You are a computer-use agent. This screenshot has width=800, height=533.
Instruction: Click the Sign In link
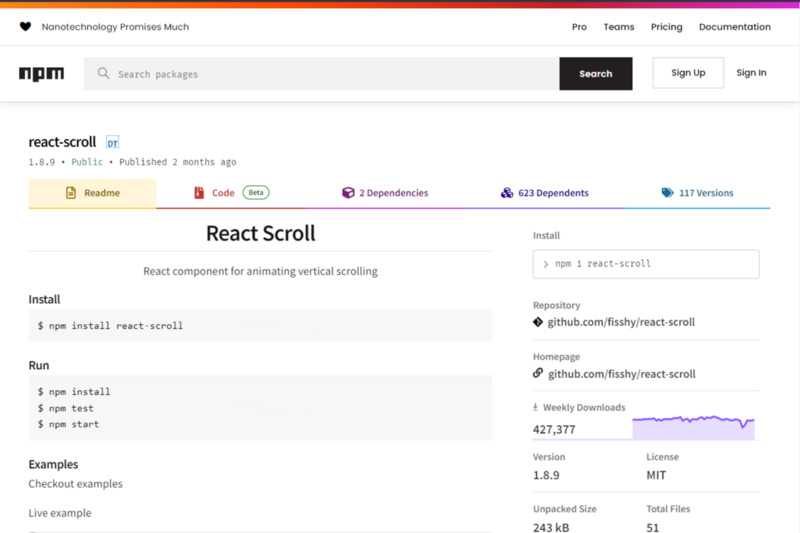[751, 73]
